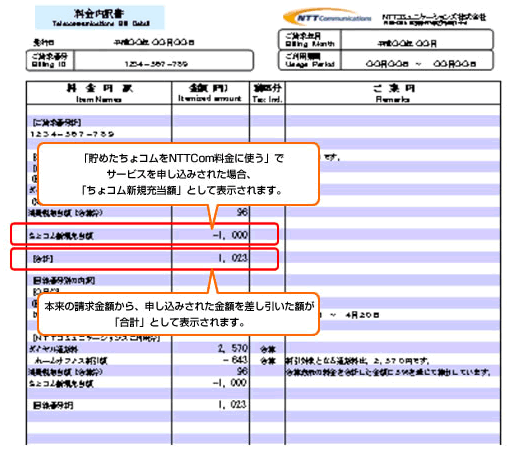This screenshot has height=454, width=520.
Task: Click the 回線番号計 line subtotal label
Action: pos(53,405)
